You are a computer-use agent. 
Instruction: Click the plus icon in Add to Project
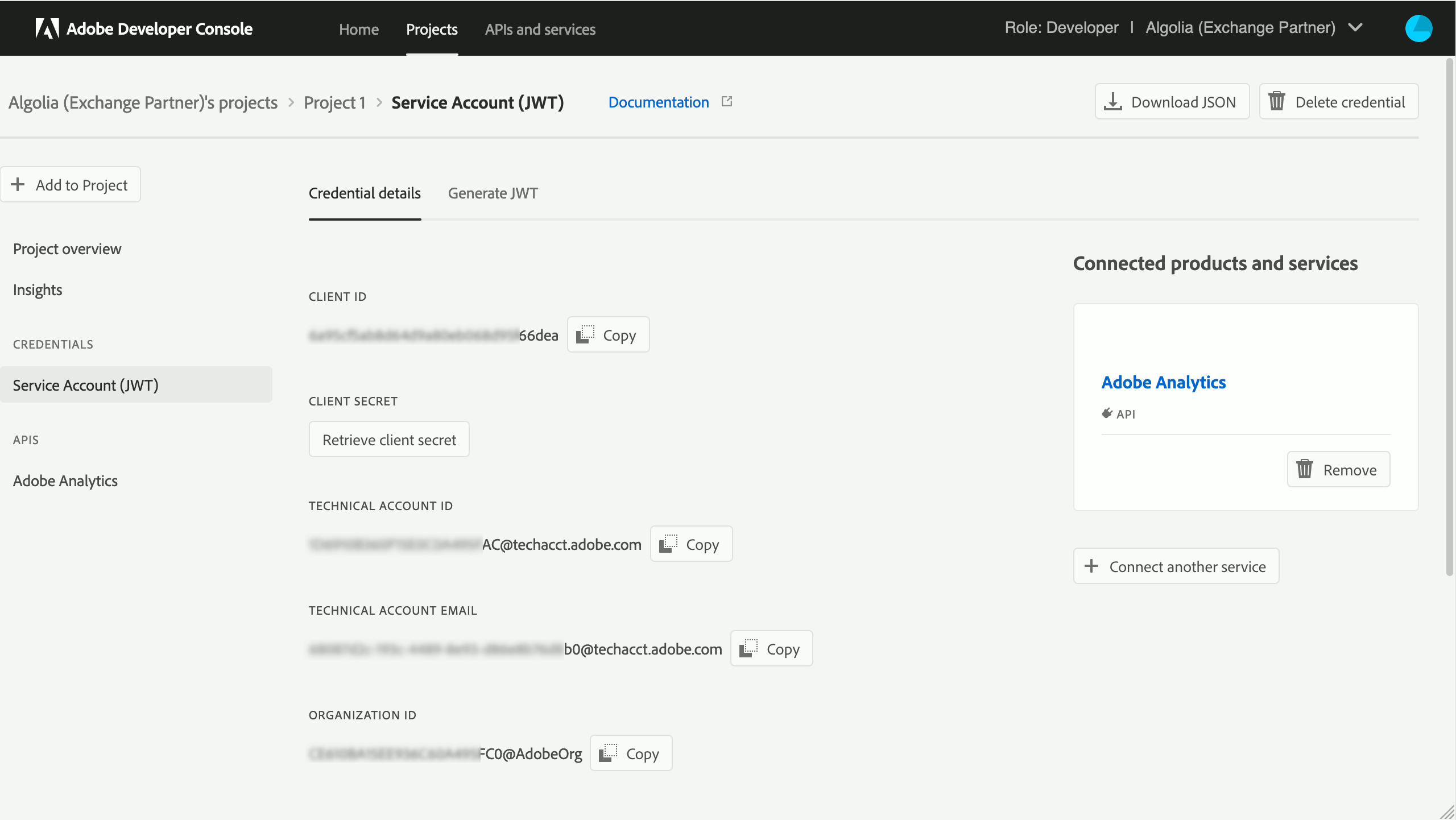pyautogui.click(x=18, y=185)
